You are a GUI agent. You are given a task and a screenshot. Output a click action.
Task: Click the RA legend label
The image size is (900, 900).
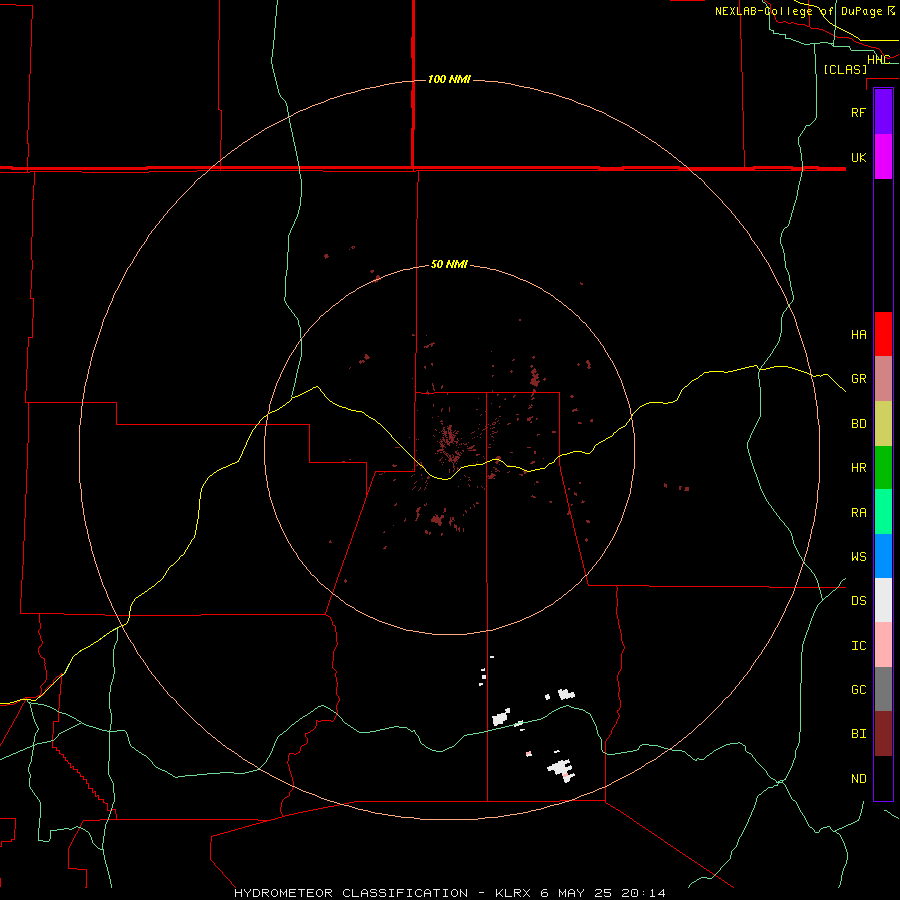[858, 513]
